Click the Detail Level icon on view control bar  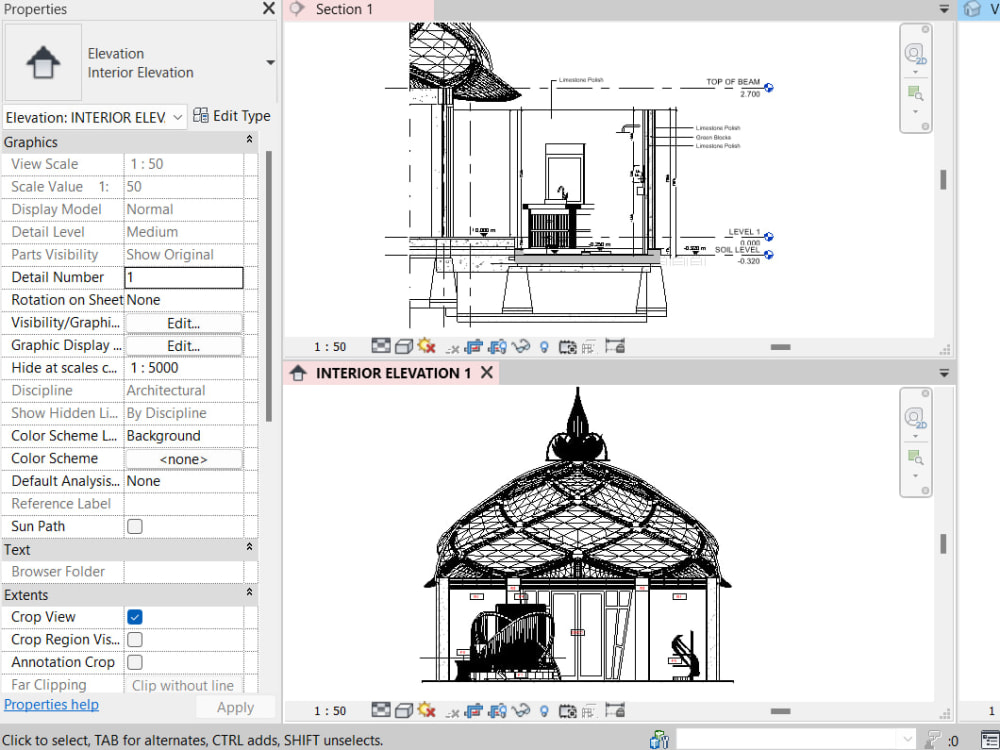tap(381, 710)
